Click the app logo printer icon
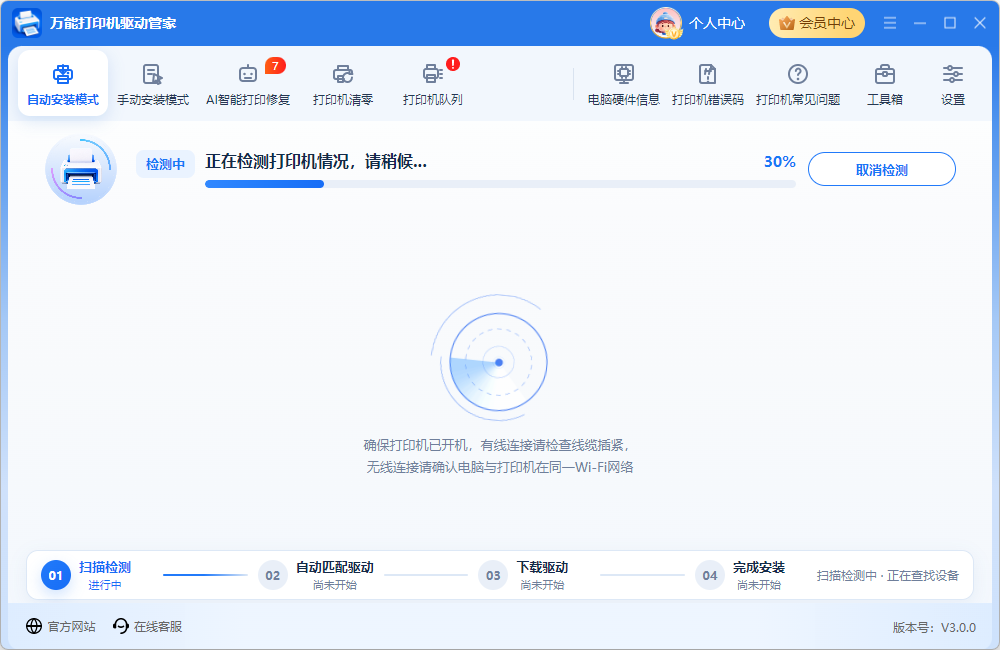Image resolution: width=1000 pixels, height=650 pixels. 27,23
